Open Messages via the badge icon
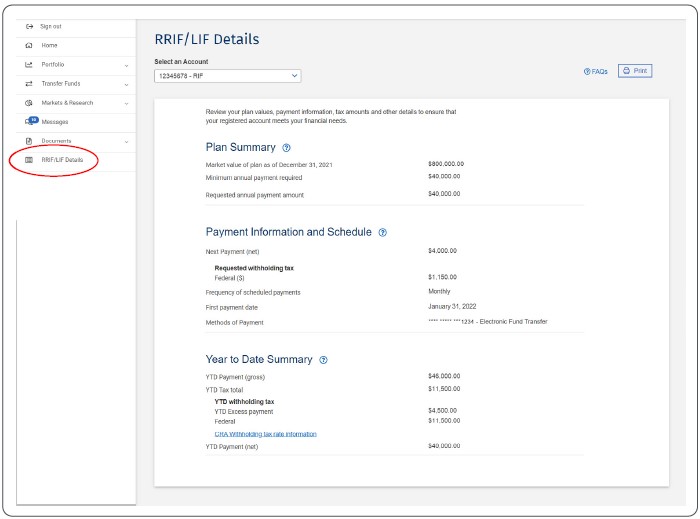Viewport: 700px width, 519px height. tap(31, 121)
